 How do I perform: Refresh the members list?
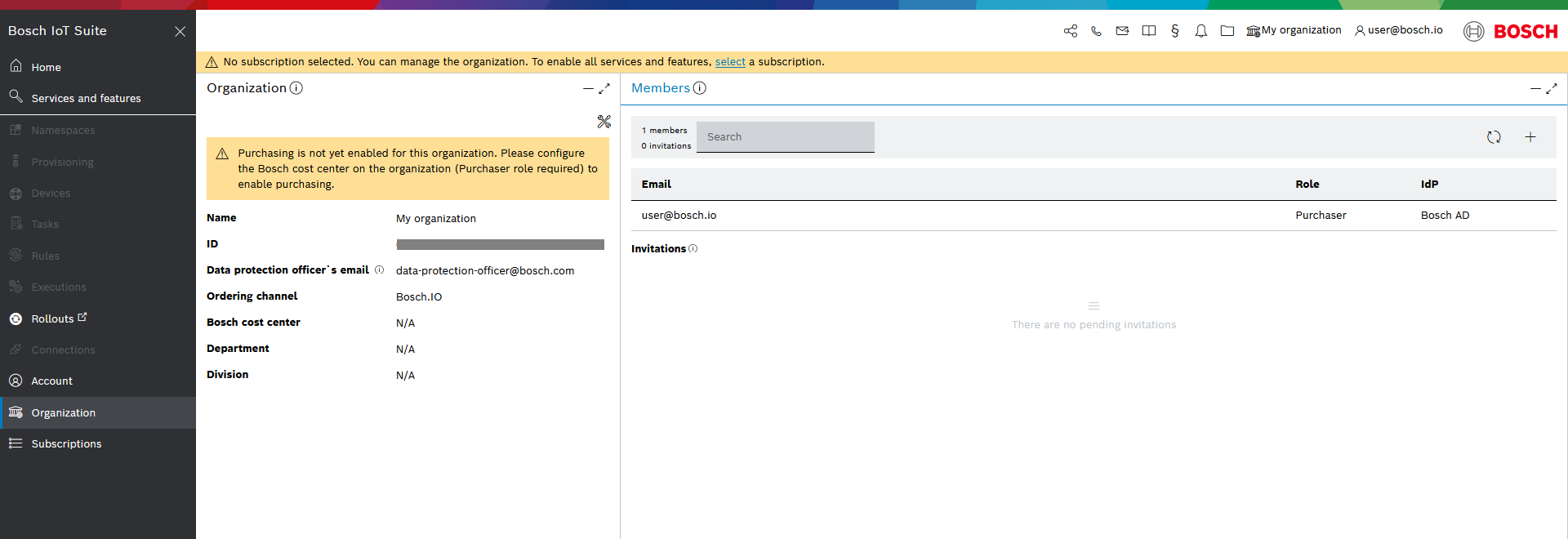click(x=1494, y=137)
